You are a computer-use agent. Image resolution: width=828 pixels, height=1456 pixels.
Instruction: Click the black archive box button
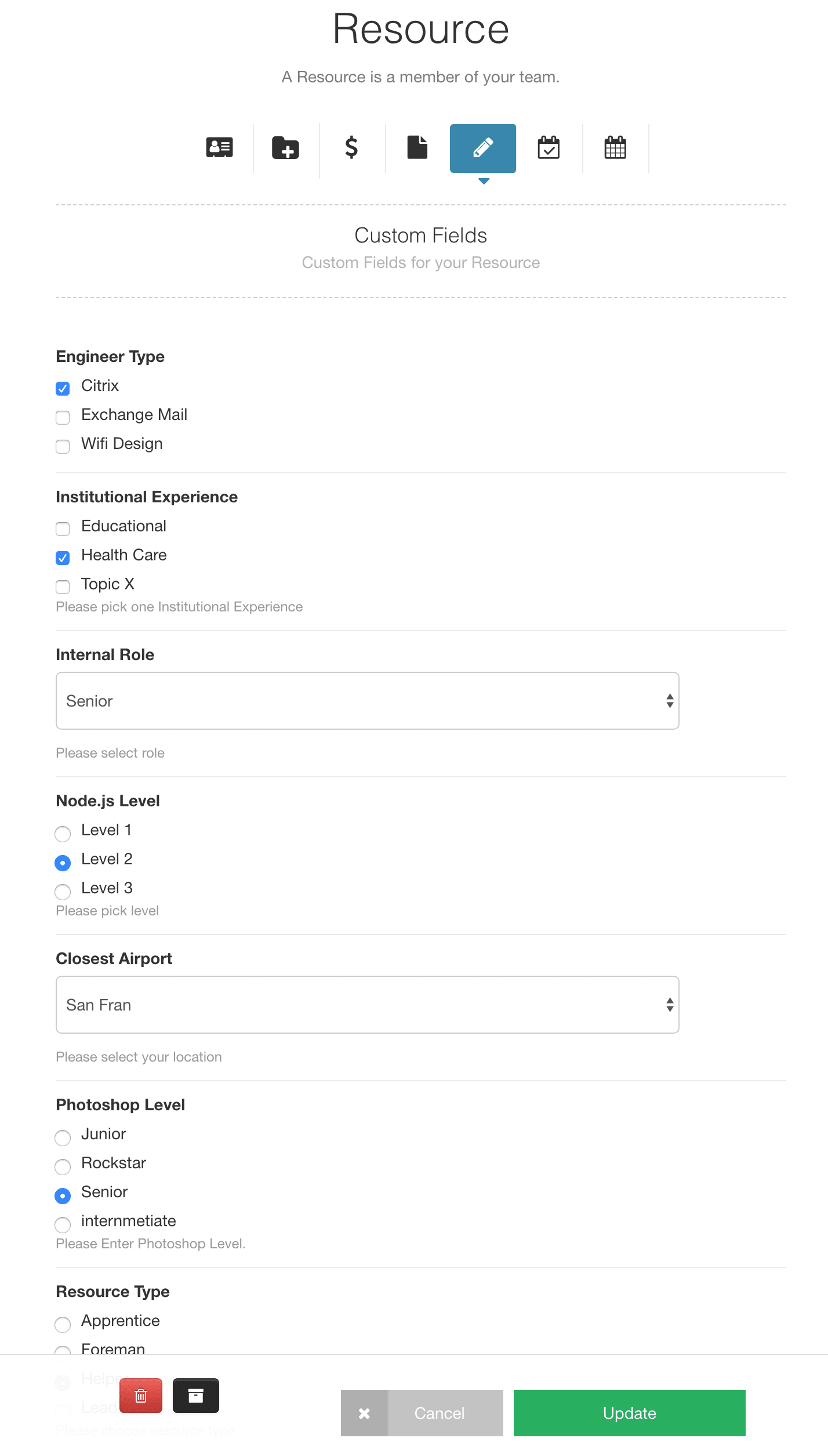click(196, 1396)
